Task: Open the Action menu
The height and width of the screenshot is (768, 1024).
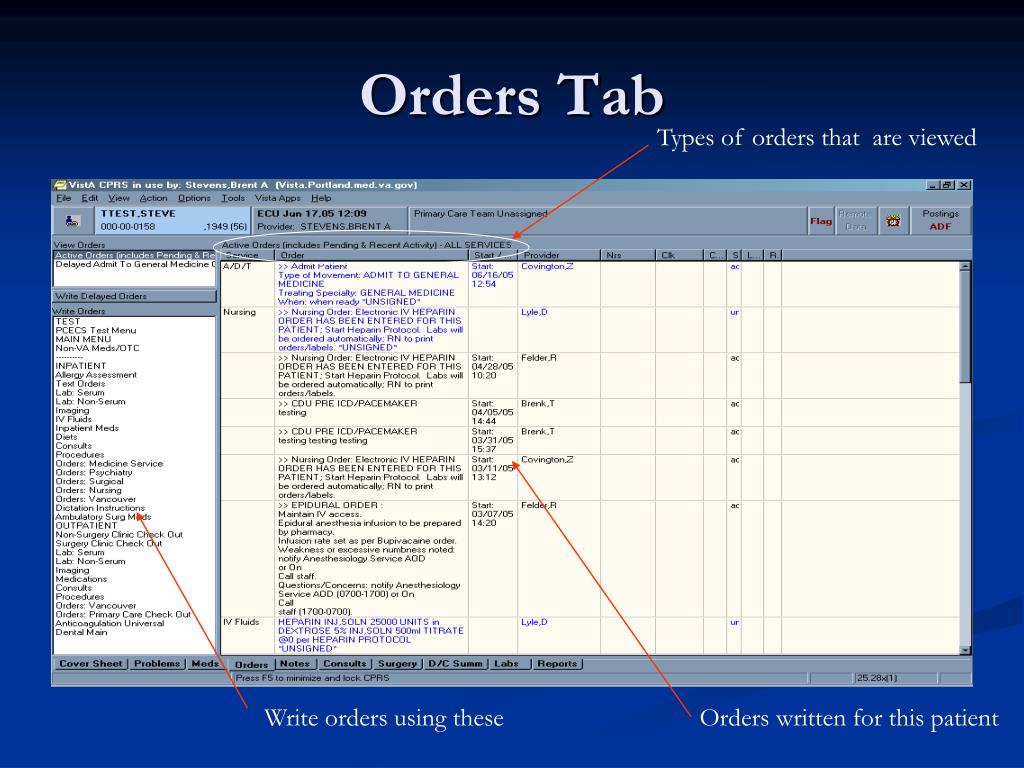Action: [153, 198]
